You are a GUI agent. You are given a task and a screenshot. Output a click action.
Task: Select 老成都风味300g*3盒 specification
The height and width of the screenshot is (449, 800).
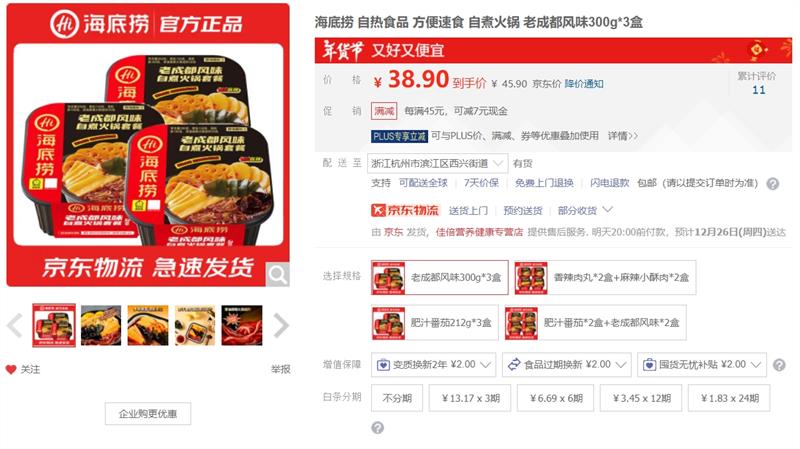pos(440,278)
